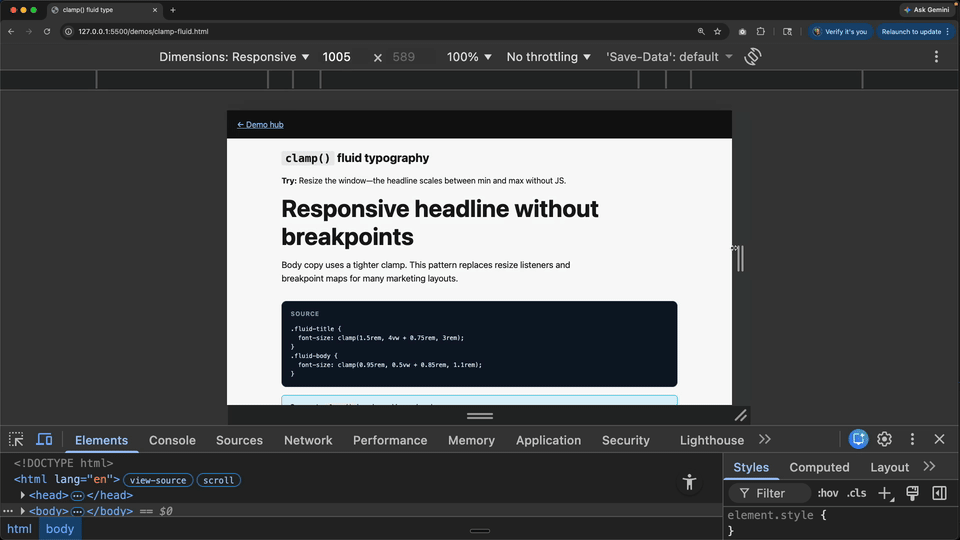Open the No throttling dropdown

tap(549, 57)
